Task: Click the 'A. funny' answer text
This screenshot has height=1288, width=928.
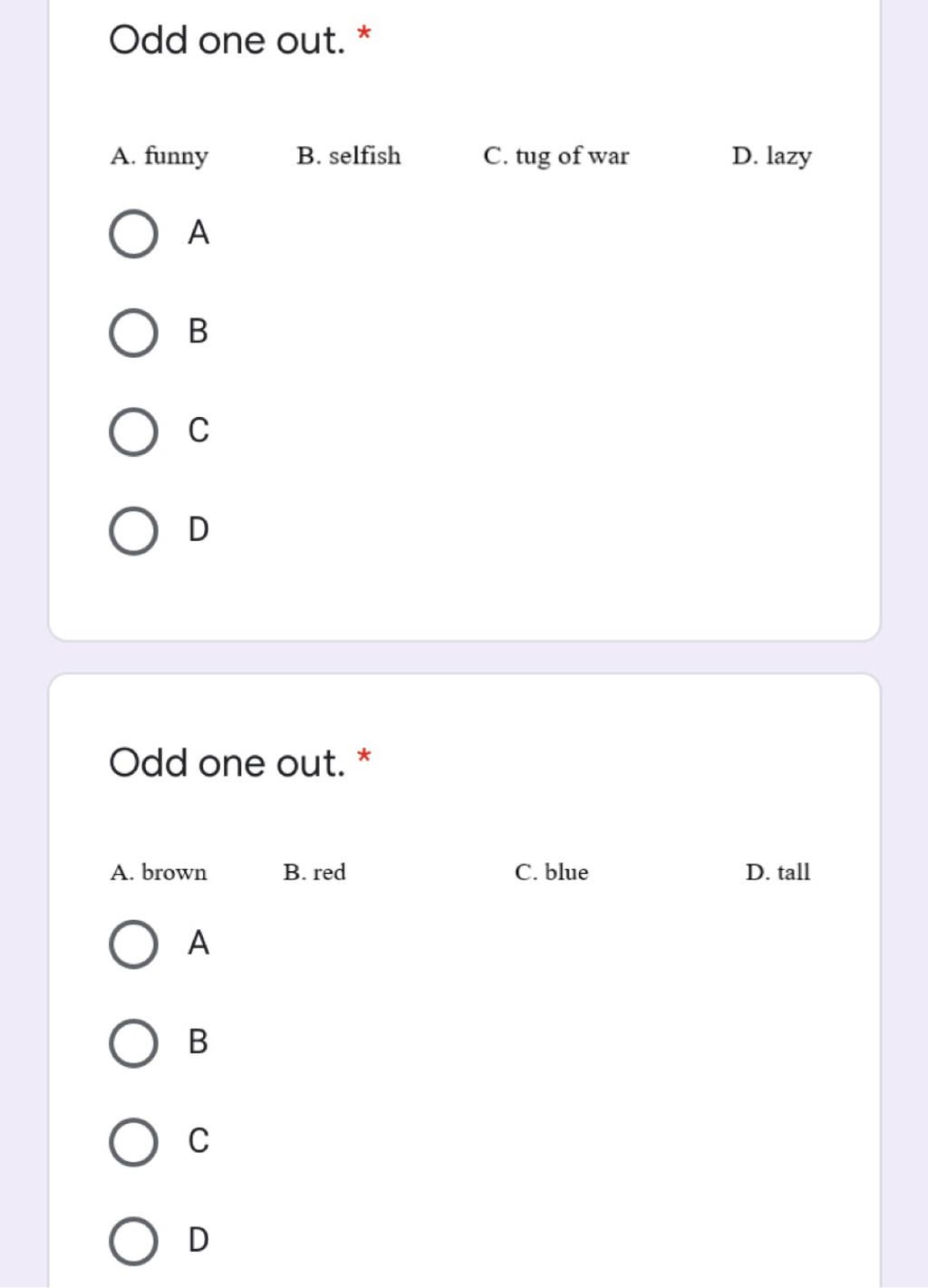Action: click(x=159, y=156)
